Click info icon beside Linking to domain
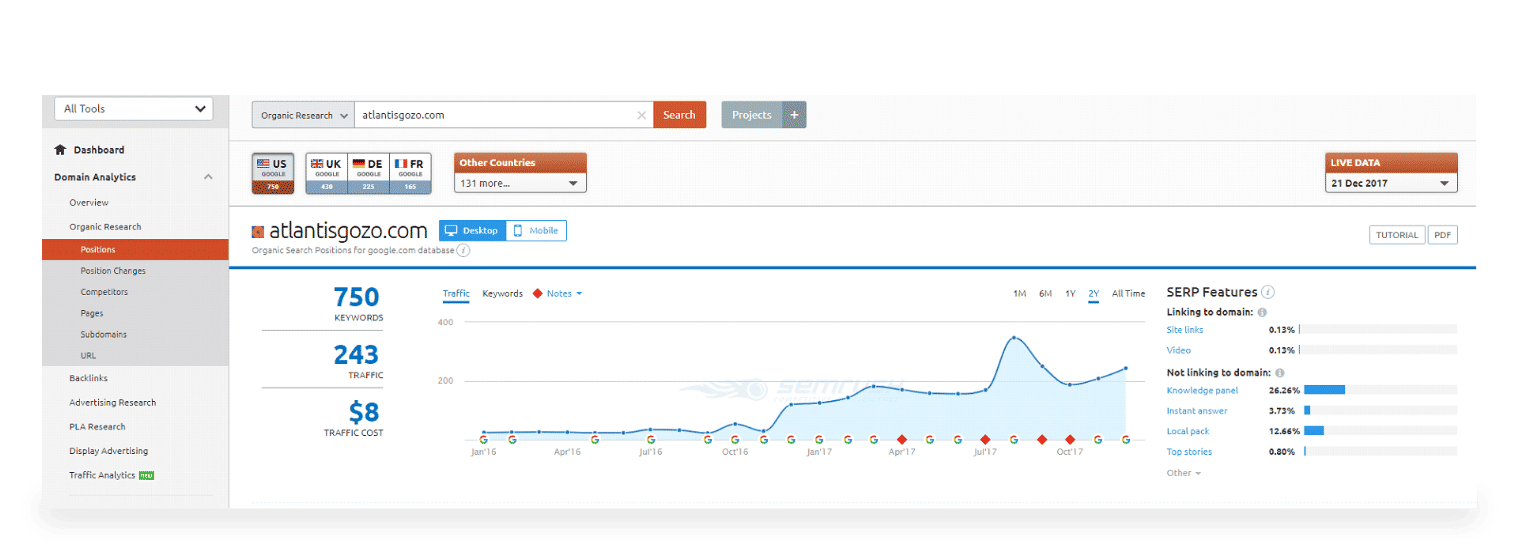 point(1262,313)
